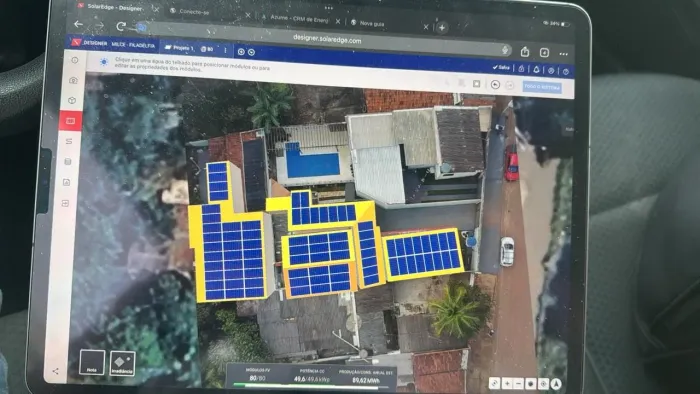Image resolution: width=700 pixels, height=394 pixels.
Task: Open the reports sidebar icon
Action: coord(67,182)
